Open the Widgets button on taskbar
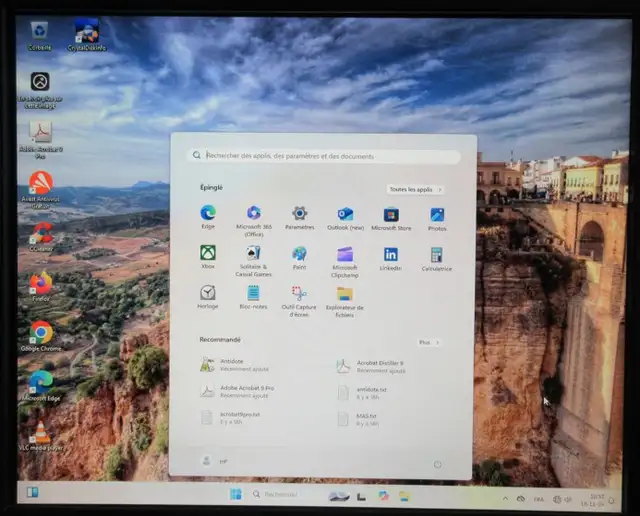The image size is (640, 516). click(x=33, y=492)
